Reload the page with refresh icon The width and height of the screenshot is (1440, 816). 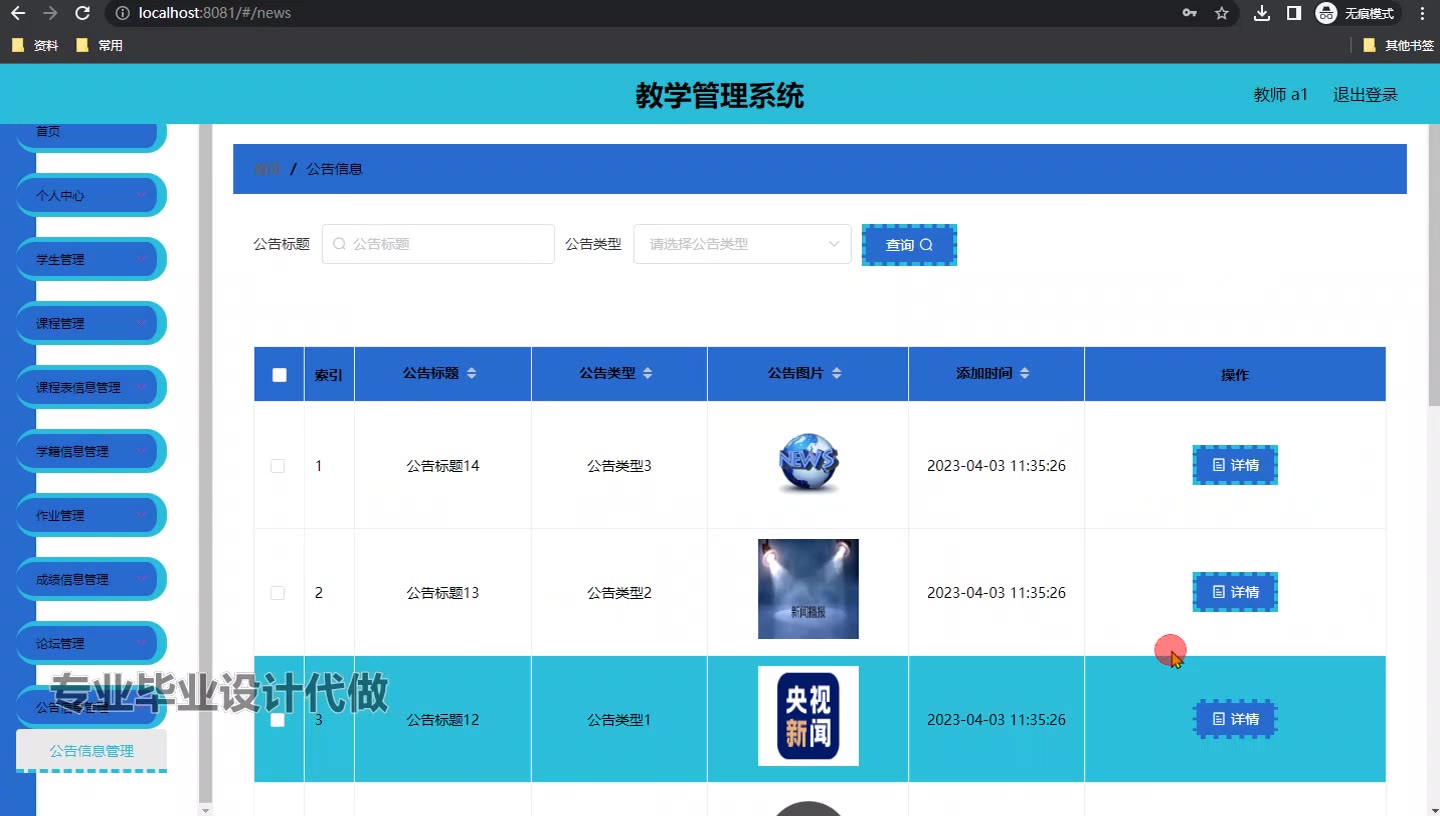[x=83, y=13]
